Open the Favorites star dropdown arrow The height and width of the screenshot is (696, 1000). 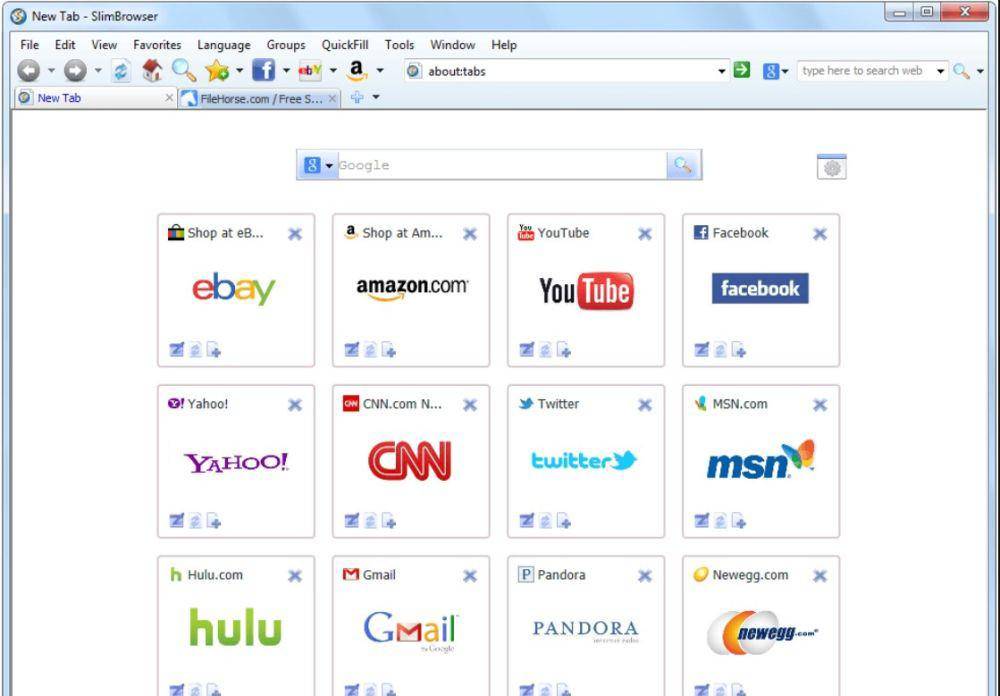(x=239, y=70)
